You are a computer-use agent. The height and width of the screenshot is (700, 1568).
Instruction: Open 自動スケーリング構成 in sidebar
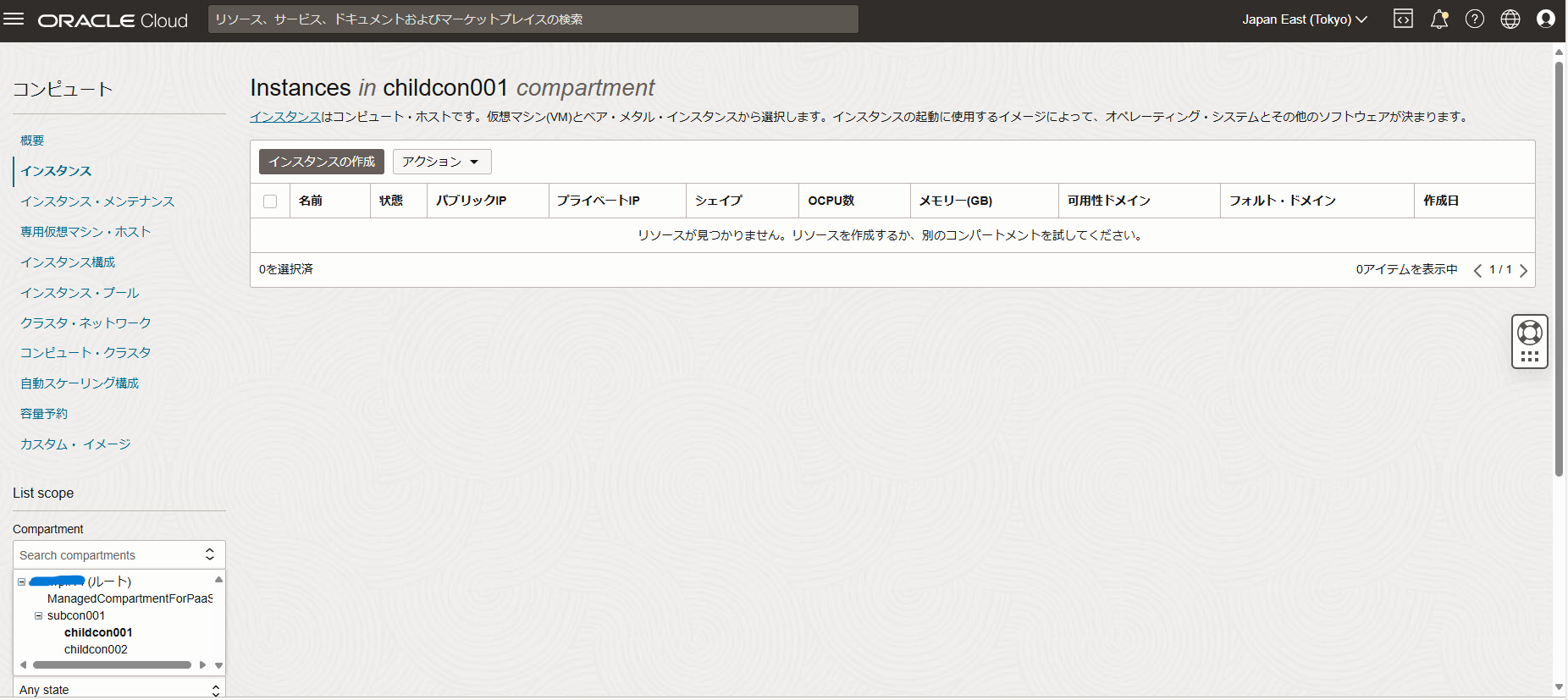80,383
